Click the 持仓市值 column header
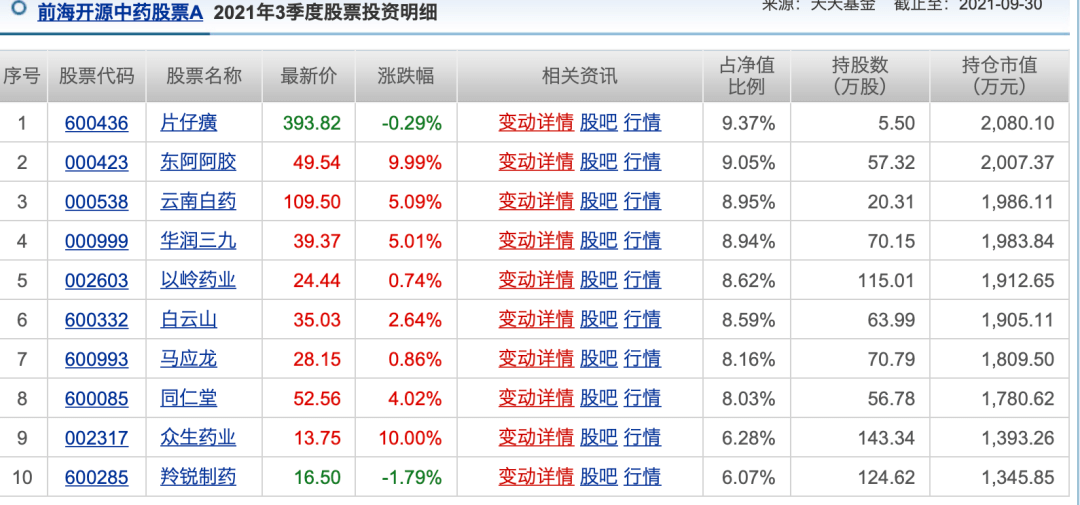The image size is (1080, 505). [x=999, y=76]
